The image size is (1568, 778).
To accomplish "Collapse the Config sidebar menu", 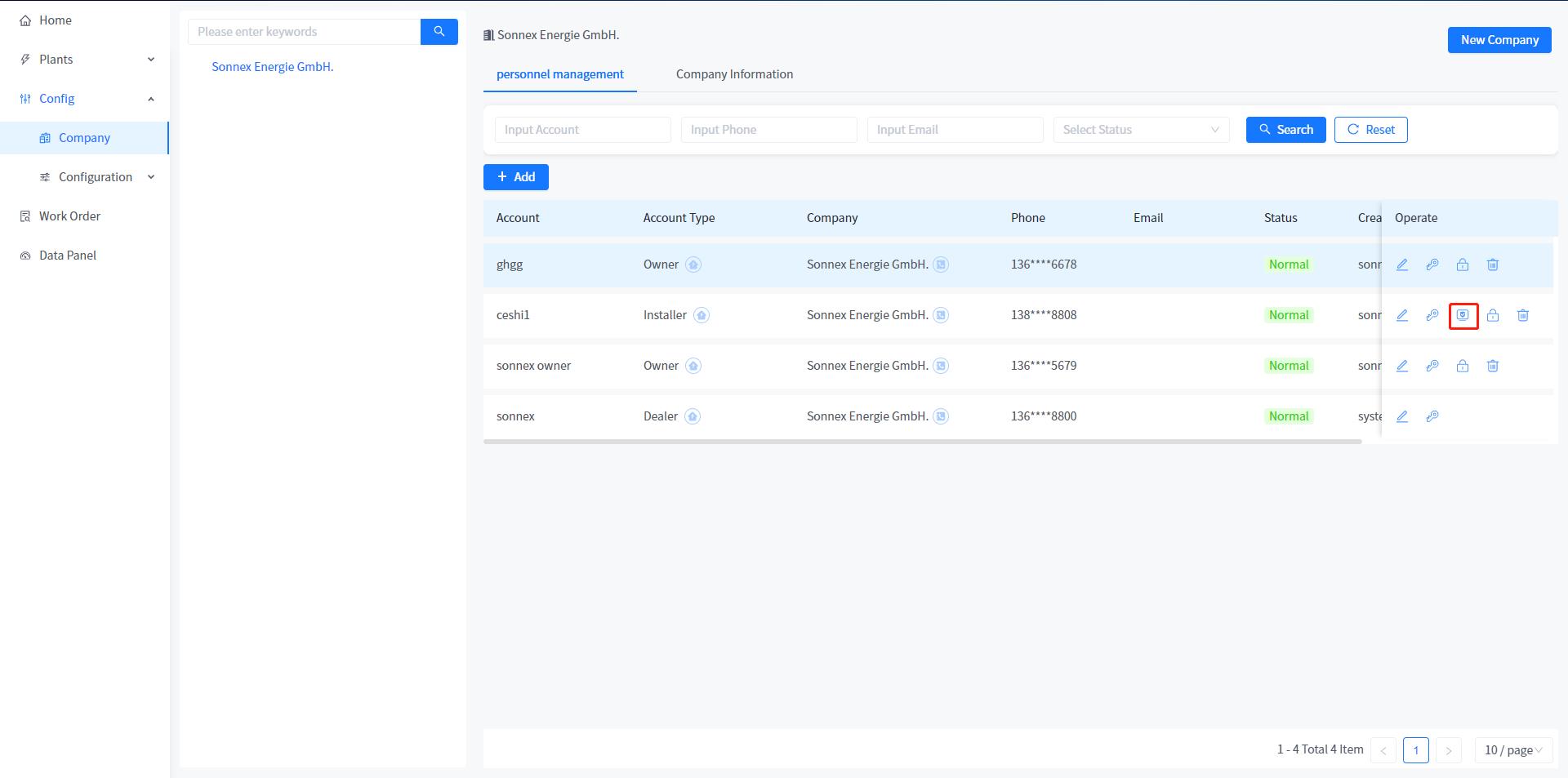I will (85, 99).
